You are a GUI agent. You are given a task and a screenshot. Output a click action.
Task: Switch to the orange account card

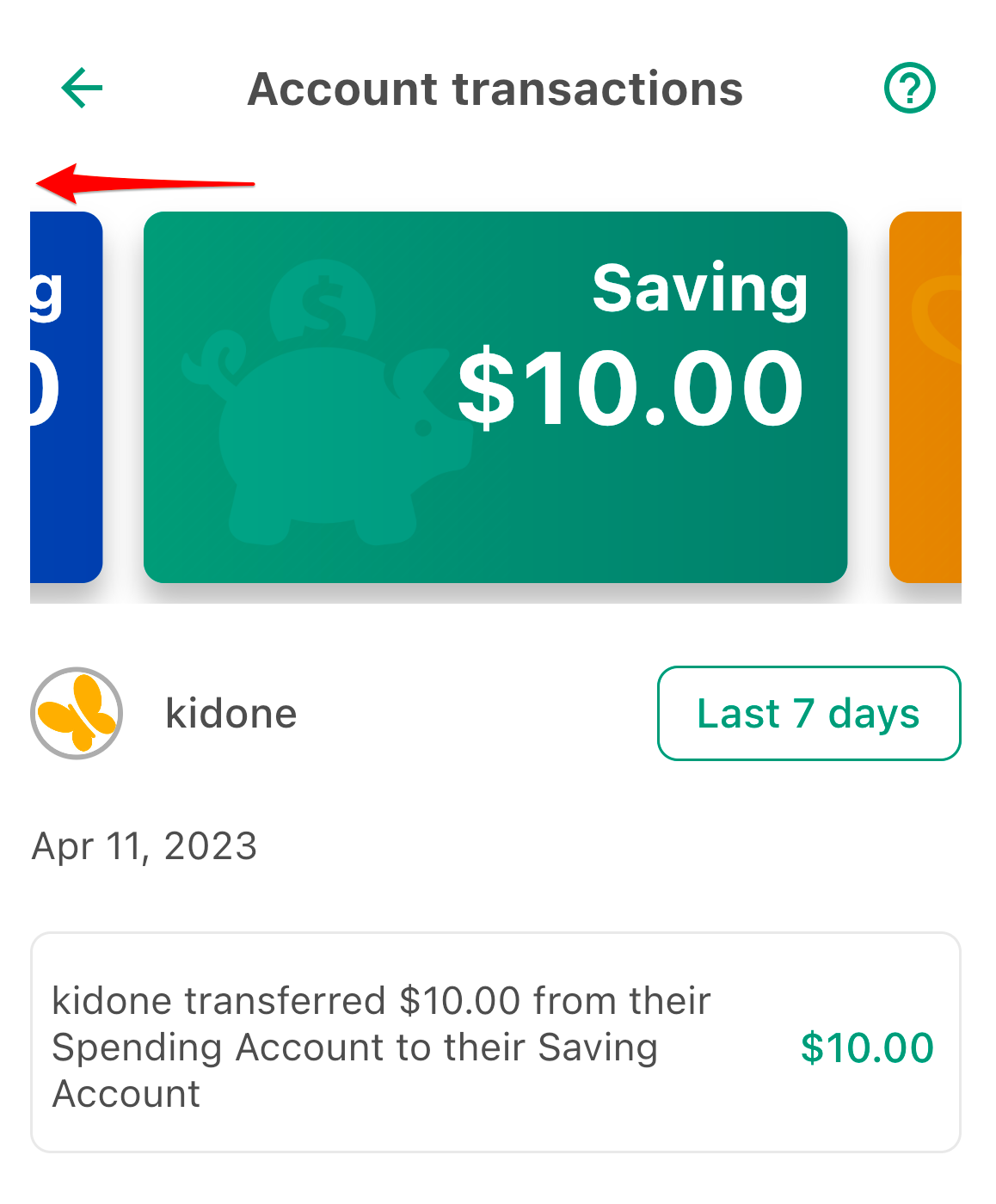(925, 396)
